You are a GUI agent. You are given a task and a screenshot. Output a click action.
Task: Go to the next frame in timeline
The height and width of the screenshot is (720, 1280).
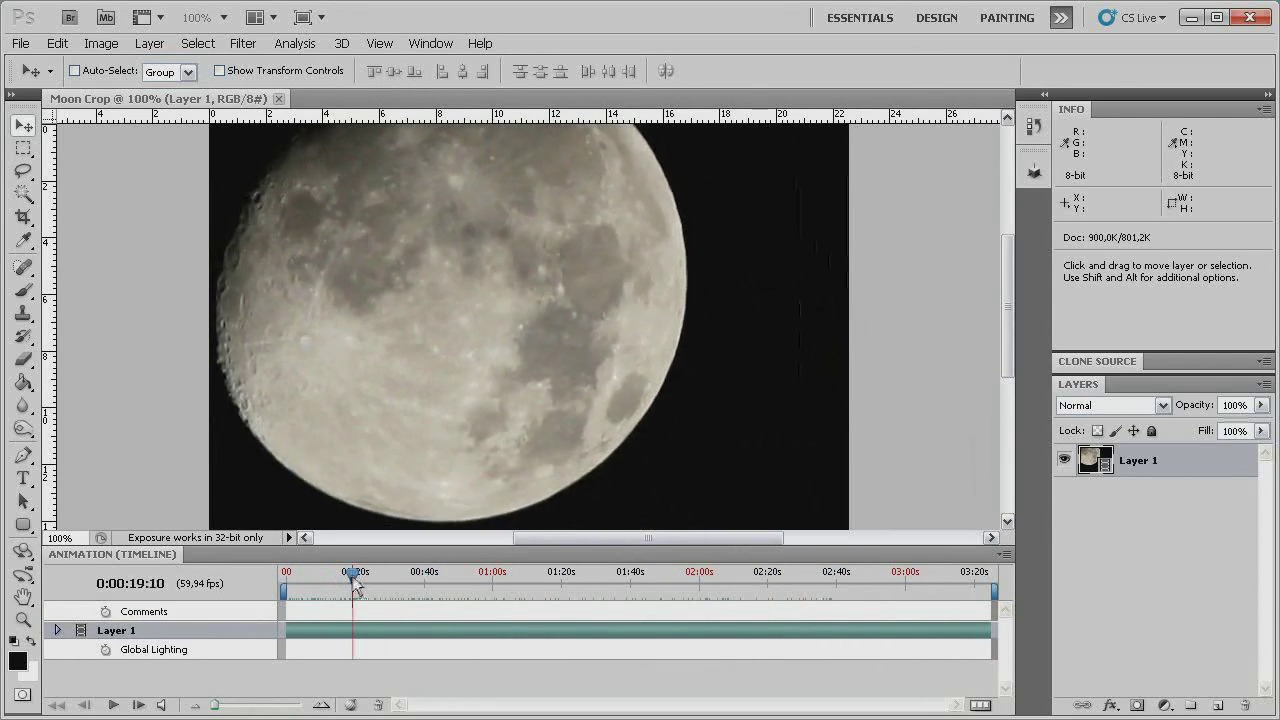[x=138, y=705]
